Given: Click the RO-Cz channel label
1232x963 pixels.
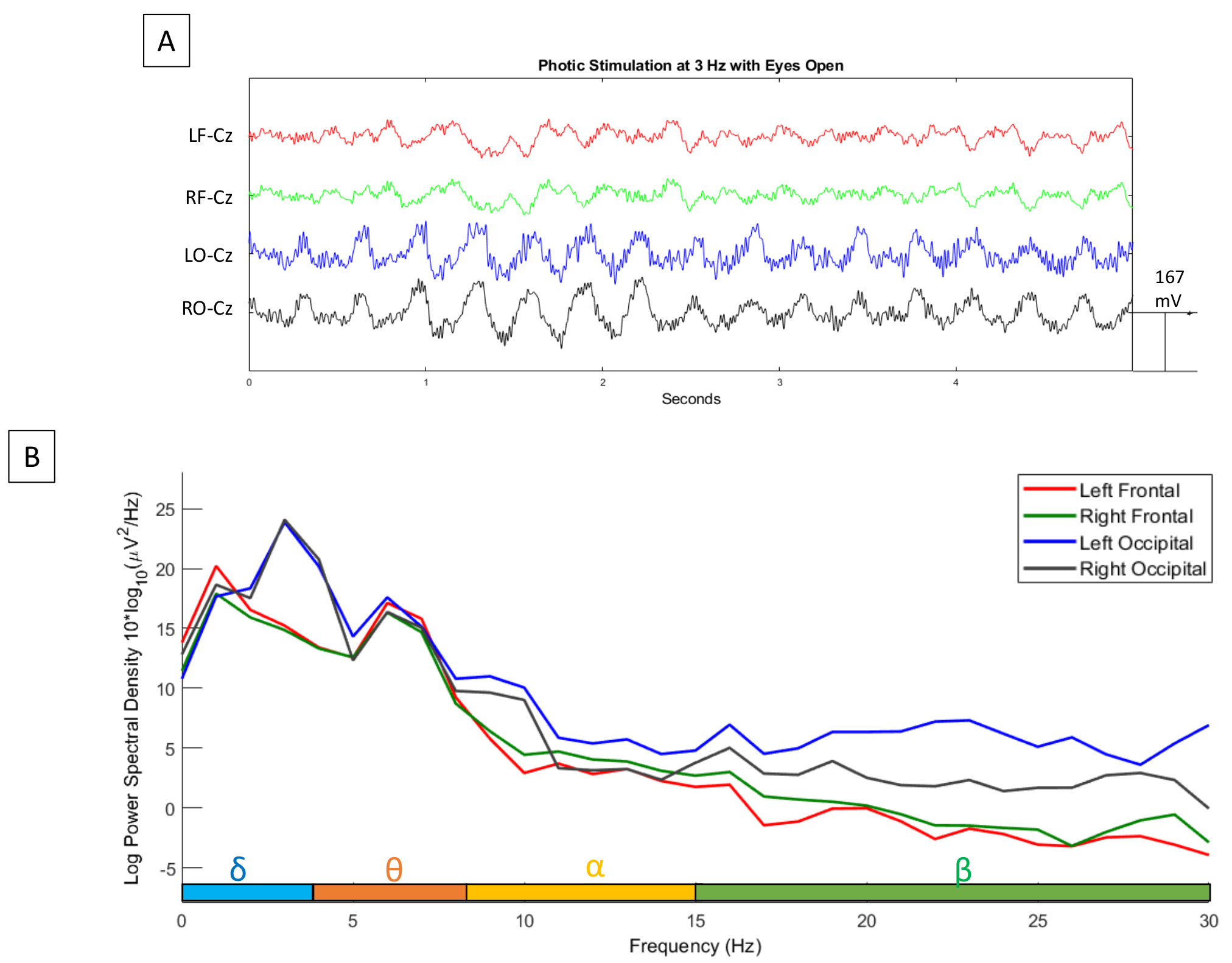Looking at the screenshot, I should pyautogui.click(x=207, y=308).
